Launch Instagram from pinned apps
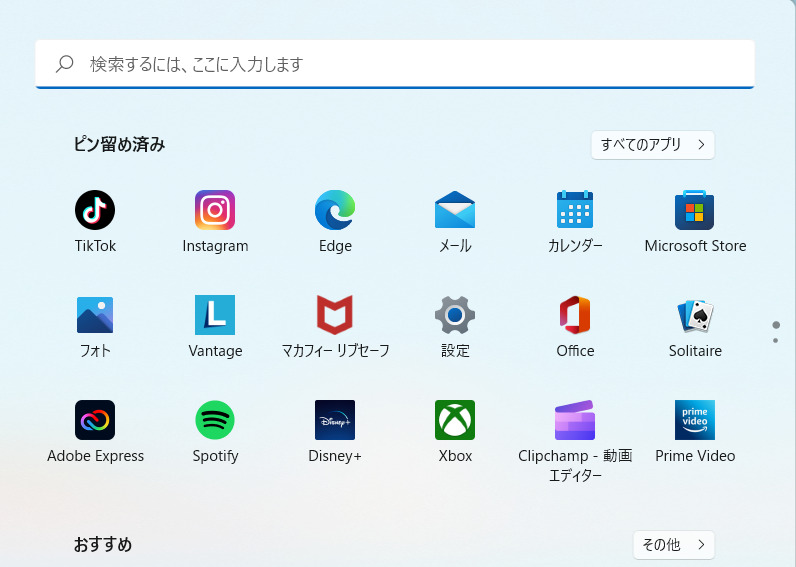Screen dimensions: 796x567 coord(215,210)
